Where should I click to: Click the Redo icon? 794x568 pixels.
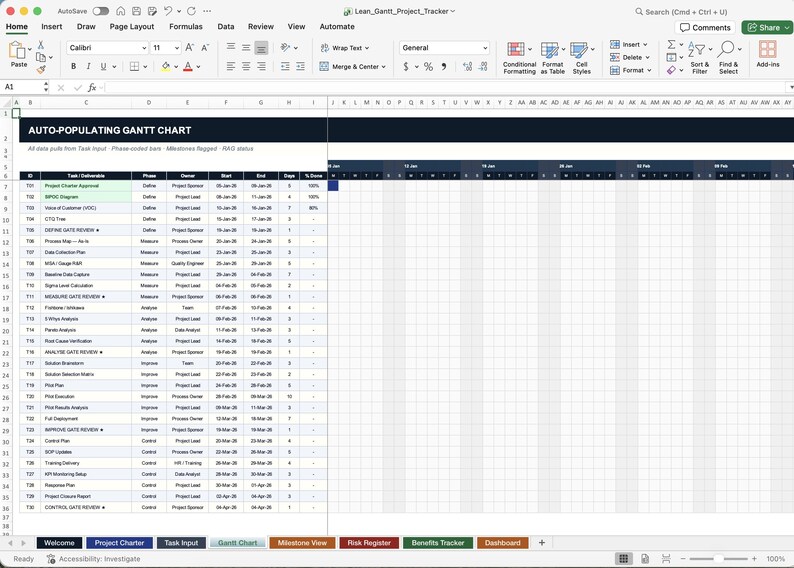pos(191,11)
